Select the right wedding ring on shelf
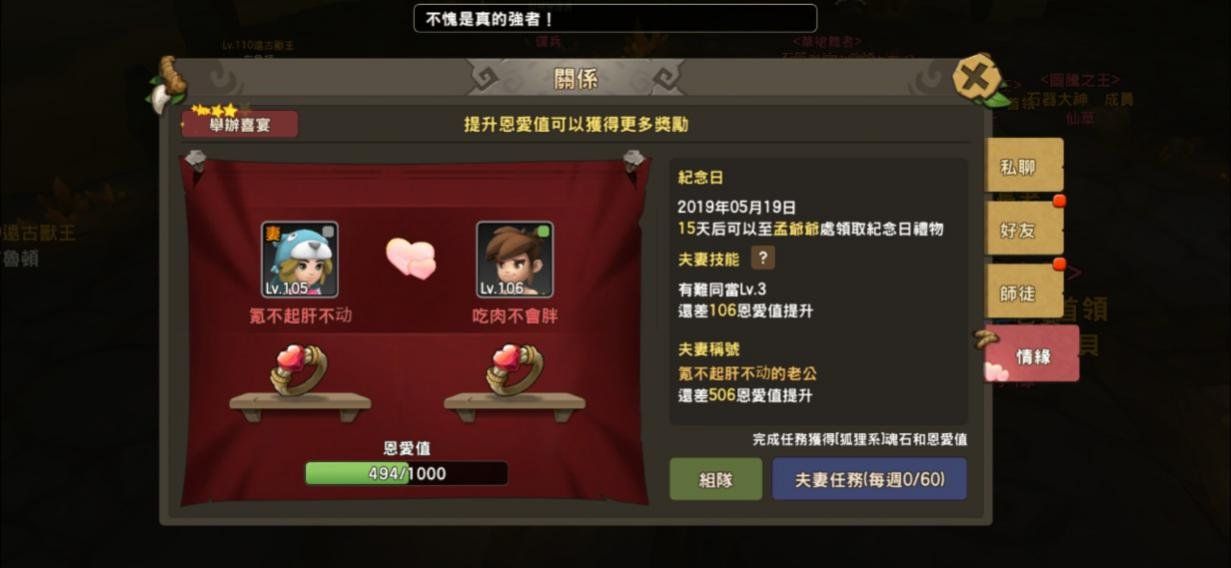Image resolution: width=1231 pixels, height=568 pixels. coord(515,371)
